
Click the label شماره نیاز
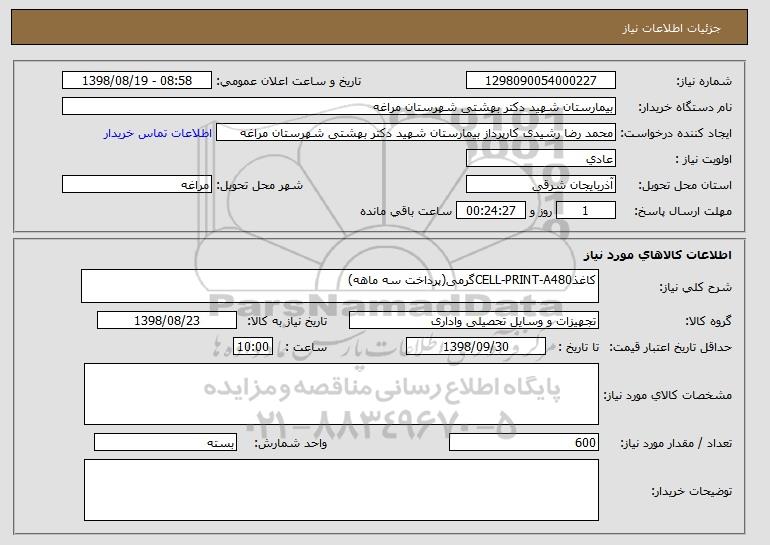pyautogui.click(x=704, y=81)
